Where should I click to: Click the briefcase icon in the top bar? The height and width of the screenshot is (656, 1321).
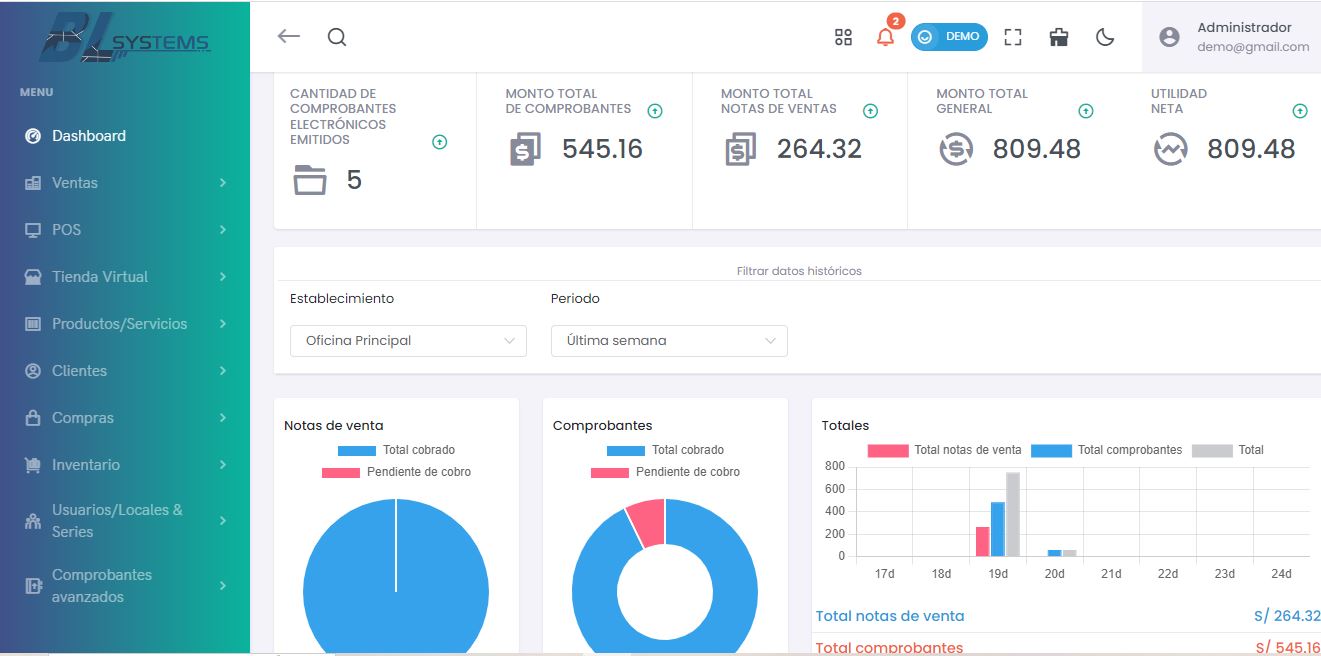1059,37
